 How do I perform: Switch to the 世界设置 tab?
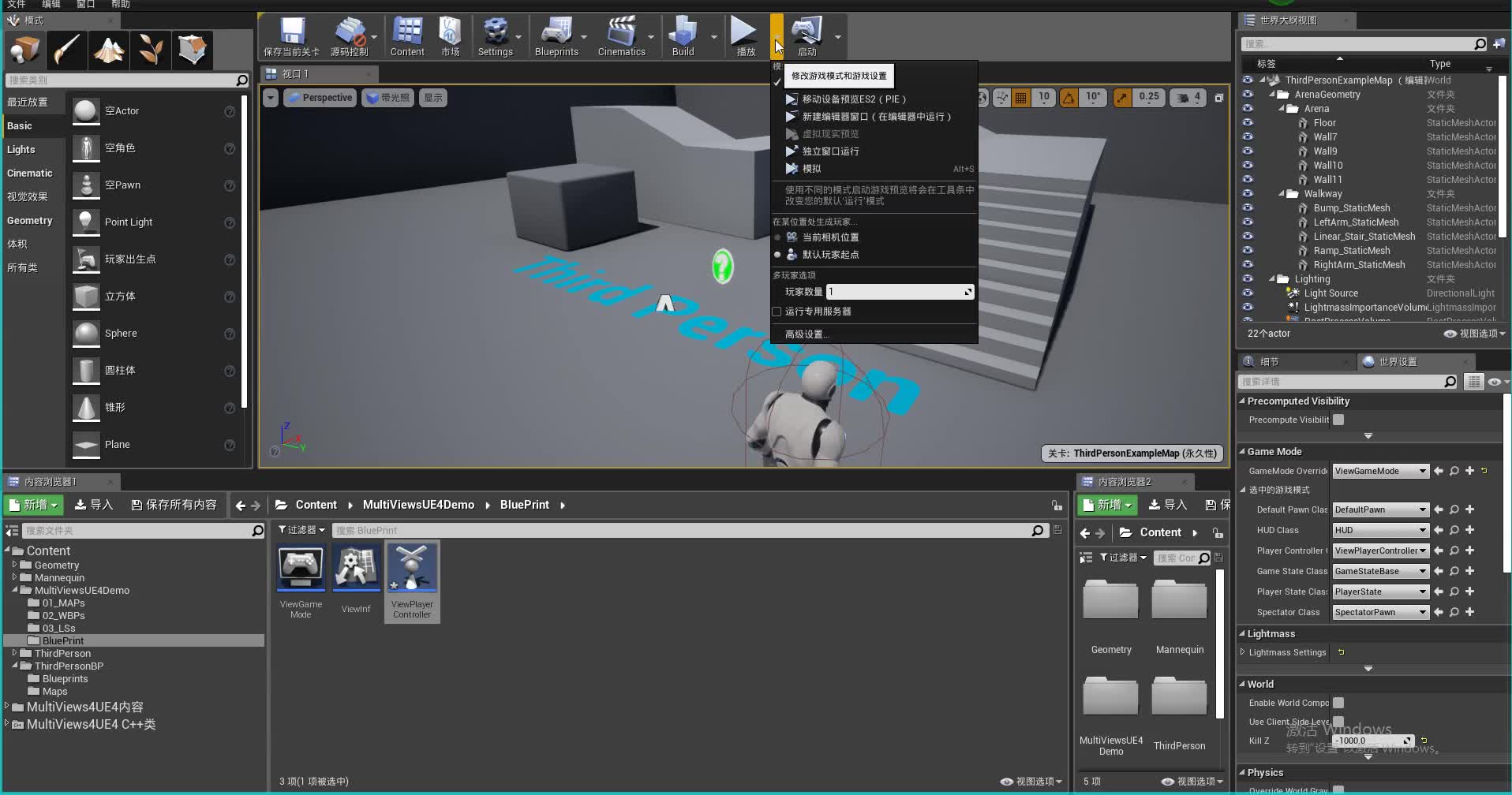[x=1395, y=361]
